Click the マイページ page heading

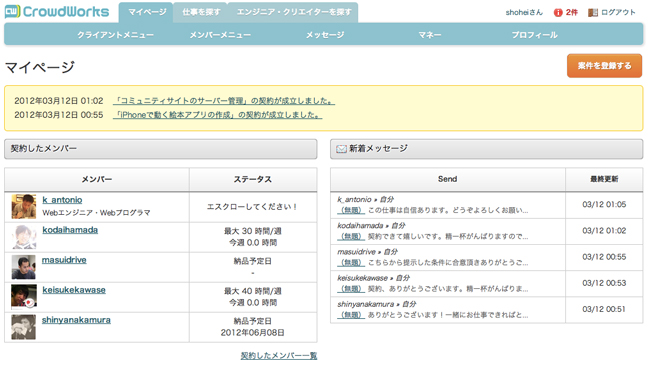[x=40, y=67]
